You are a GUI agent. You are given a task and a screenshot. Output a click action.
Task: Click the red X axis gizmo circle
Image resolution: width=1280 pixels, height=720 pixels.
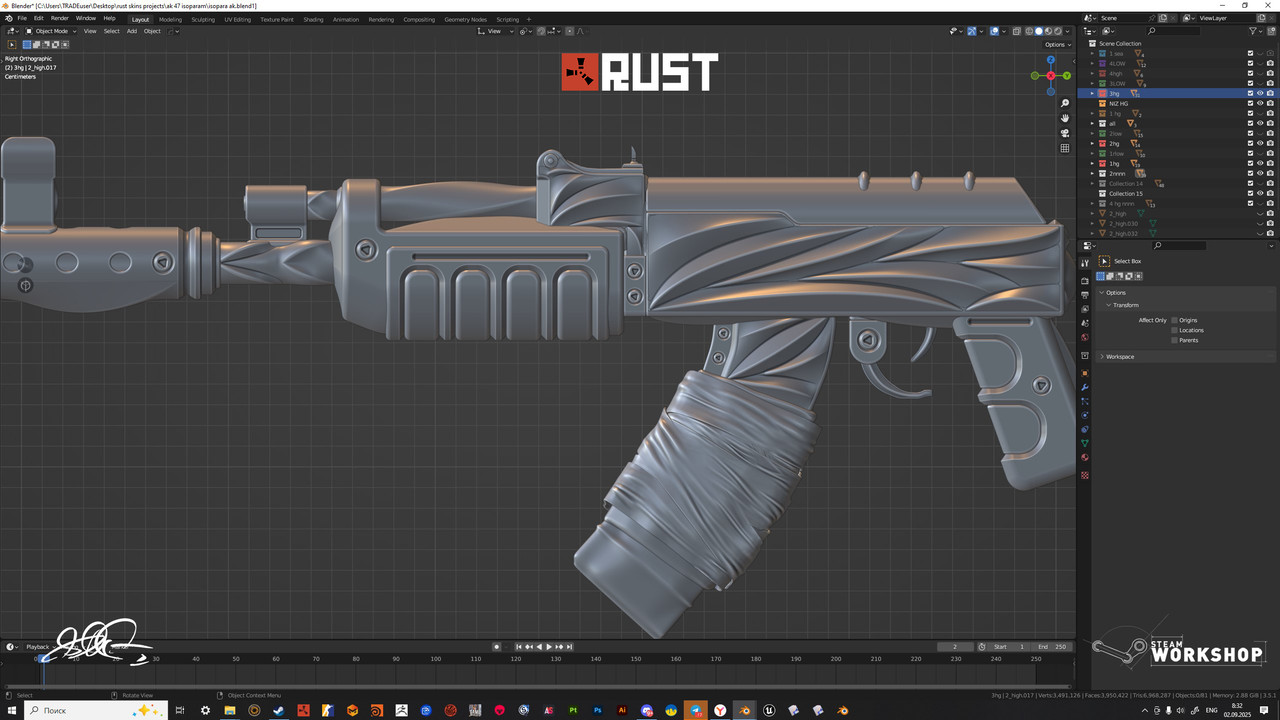pyautogui.click(x=1051, y=76)
